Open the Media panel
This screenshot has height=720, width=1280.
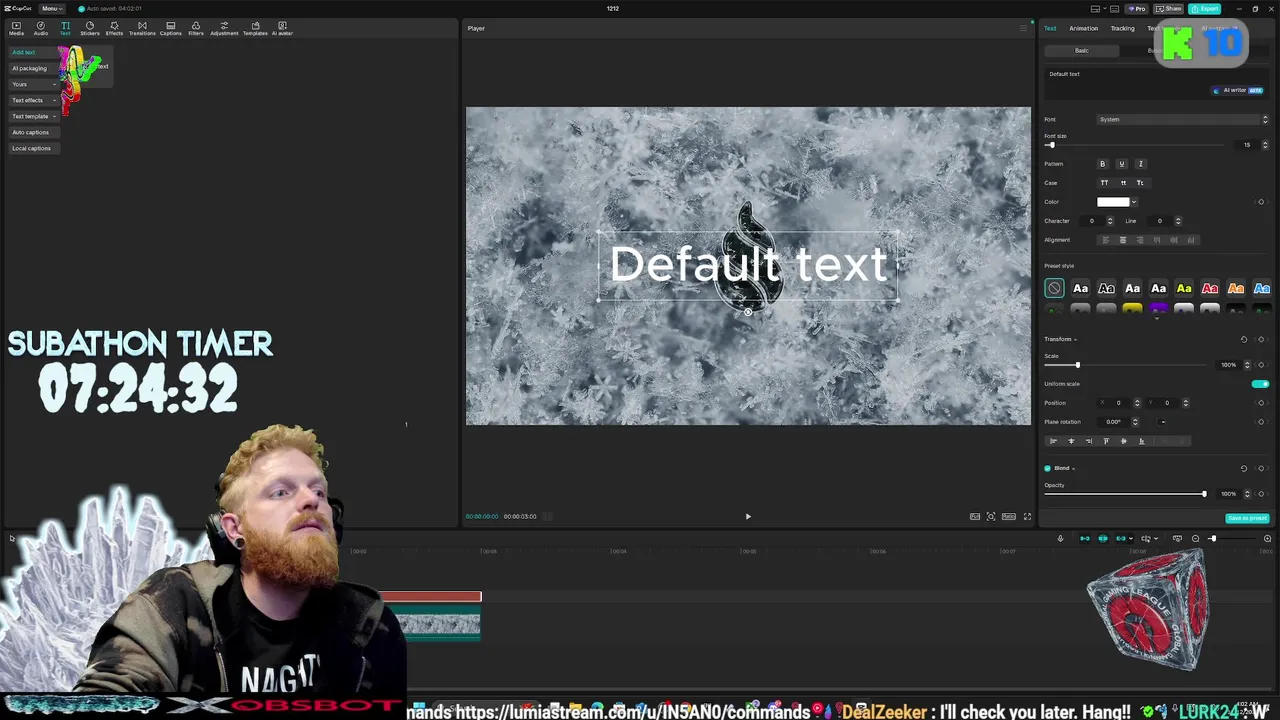click(x=16, y=28)
